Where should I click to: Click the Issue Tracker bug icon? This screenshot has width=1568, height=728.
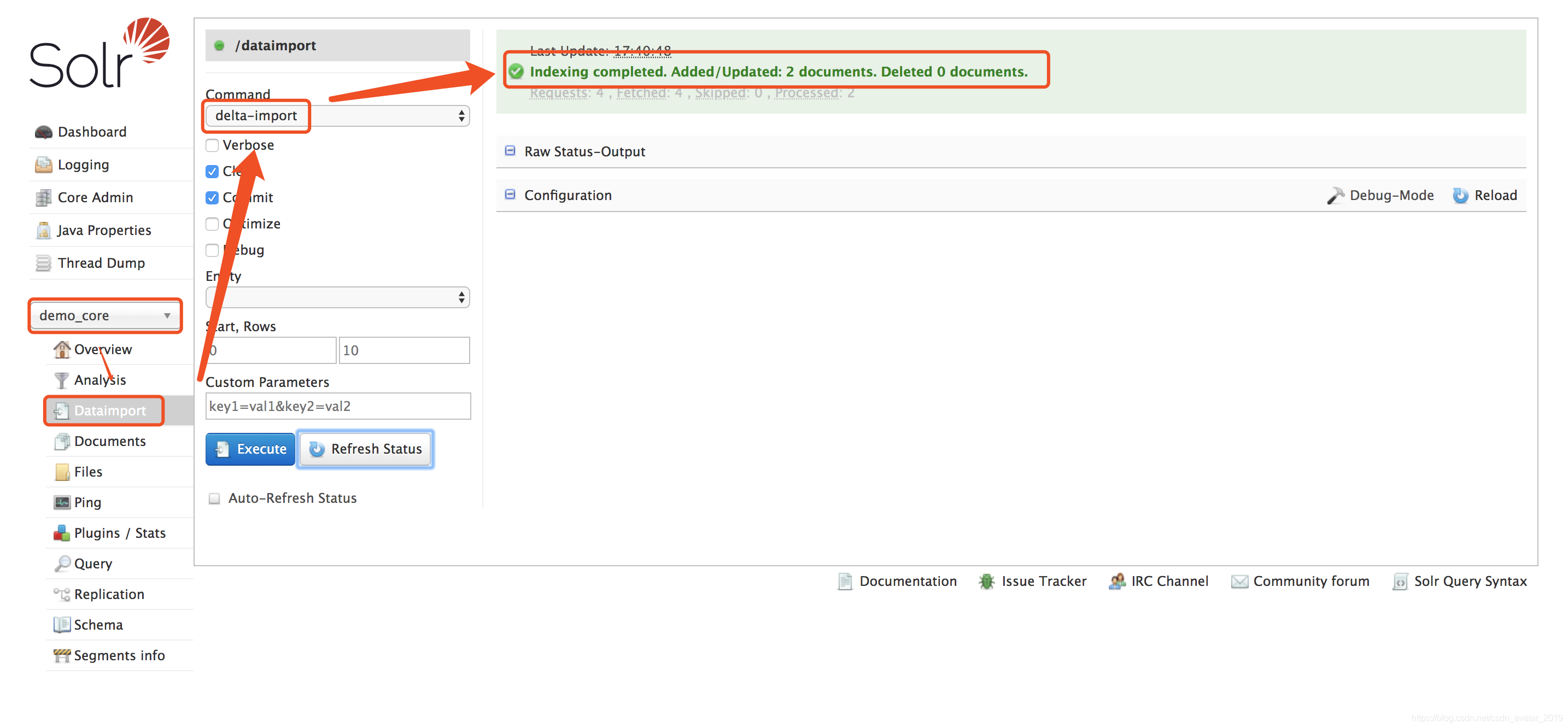[x=986, y=582]
